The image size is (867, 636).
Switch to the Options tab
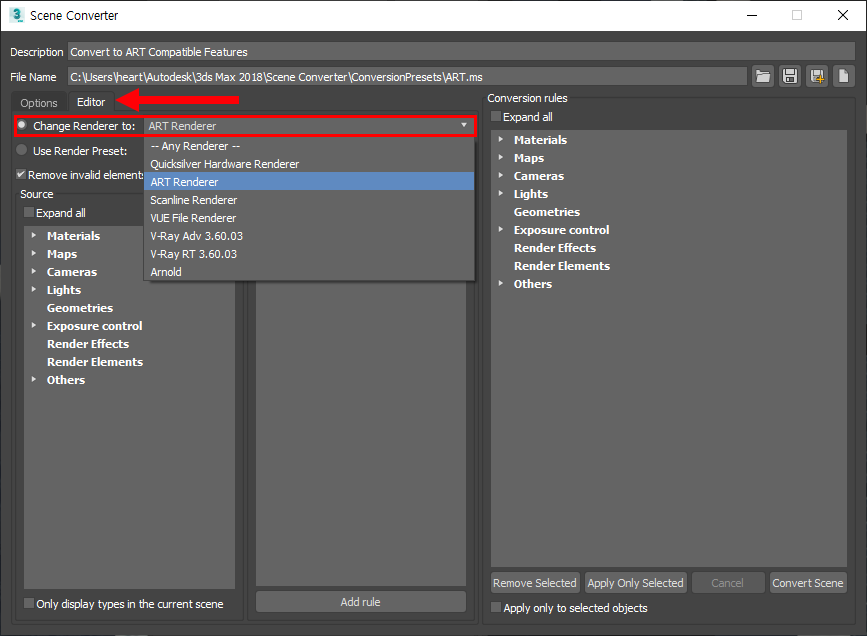coord(39,103)
